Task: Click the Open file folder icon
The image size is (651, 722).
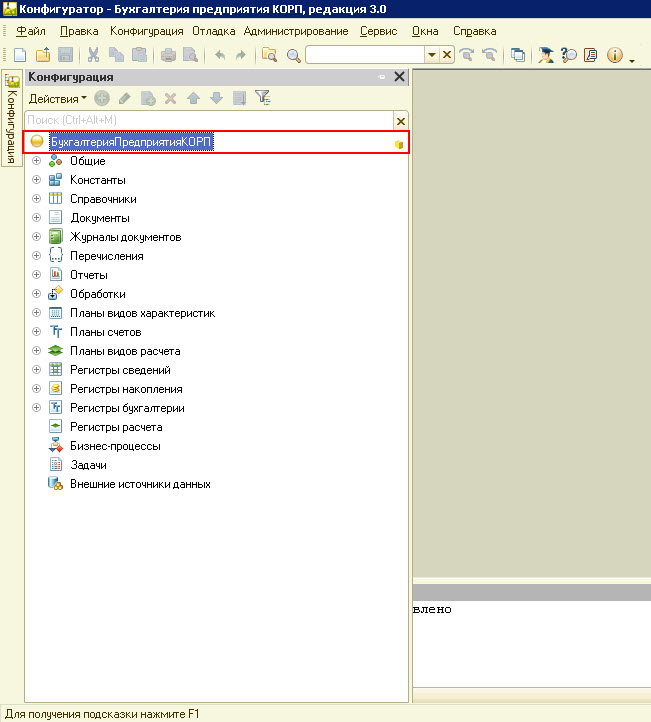Action: (x=43, y=55)
